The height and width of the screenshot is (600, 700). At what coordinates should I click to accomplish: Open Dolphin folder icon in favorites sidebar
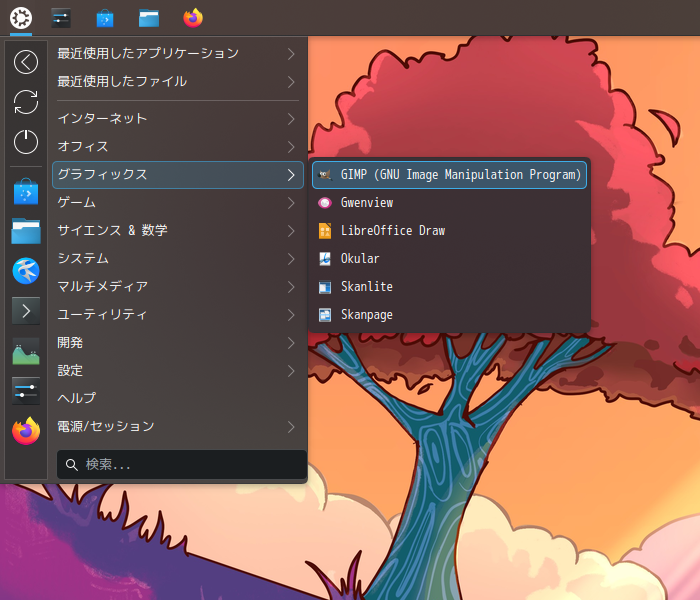tap(26, 231)
